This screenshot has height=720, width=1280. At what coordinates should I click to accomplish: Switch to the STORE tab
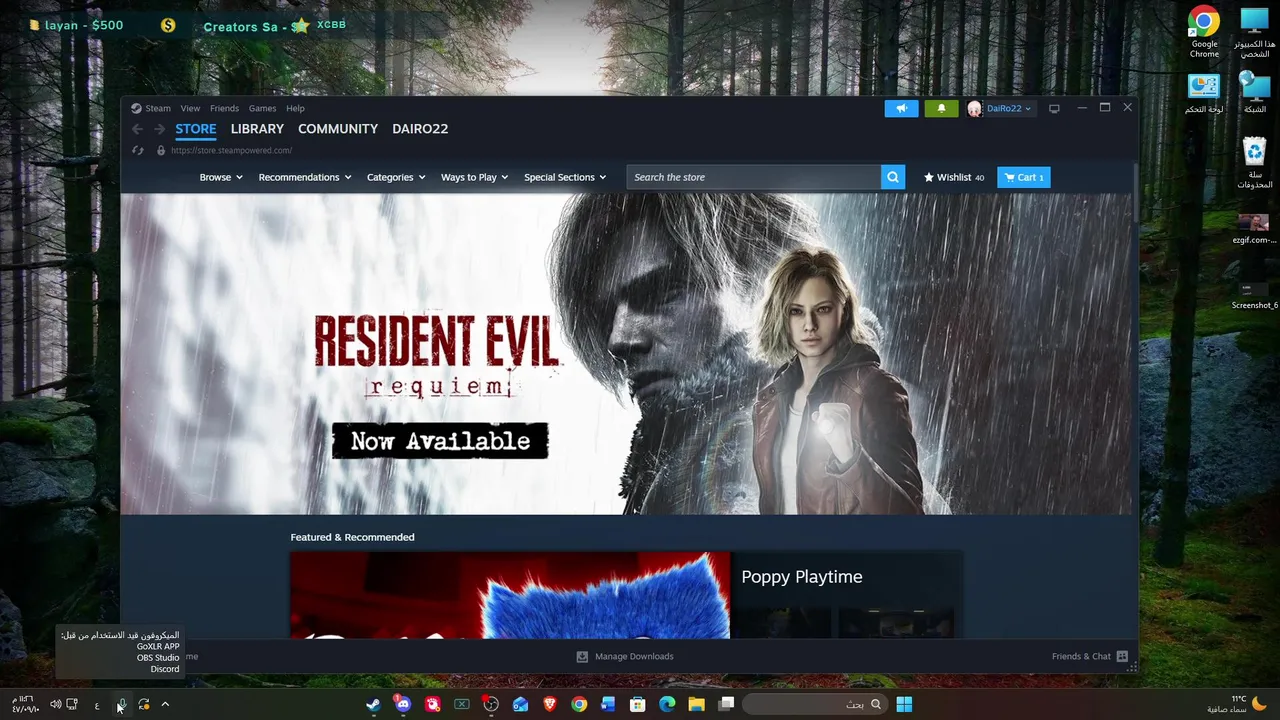tap(196, 129)
